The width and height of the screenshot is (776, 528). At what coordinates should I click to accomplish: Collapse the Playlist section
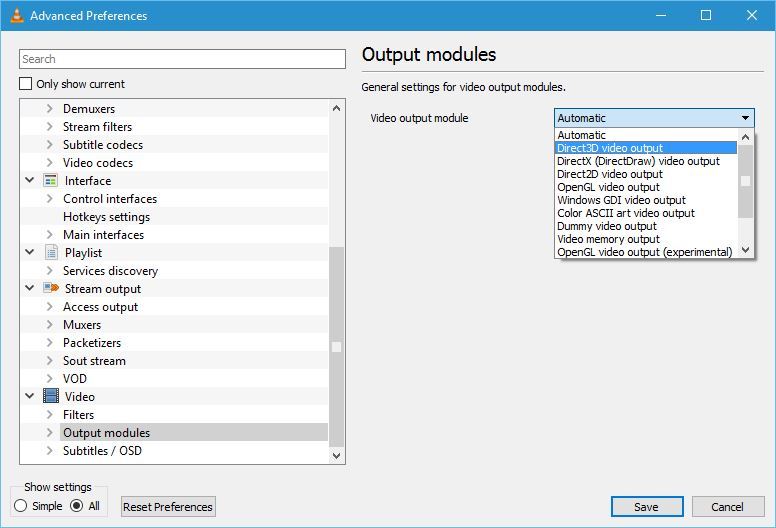pyautogui.click(x=30, y=252)
